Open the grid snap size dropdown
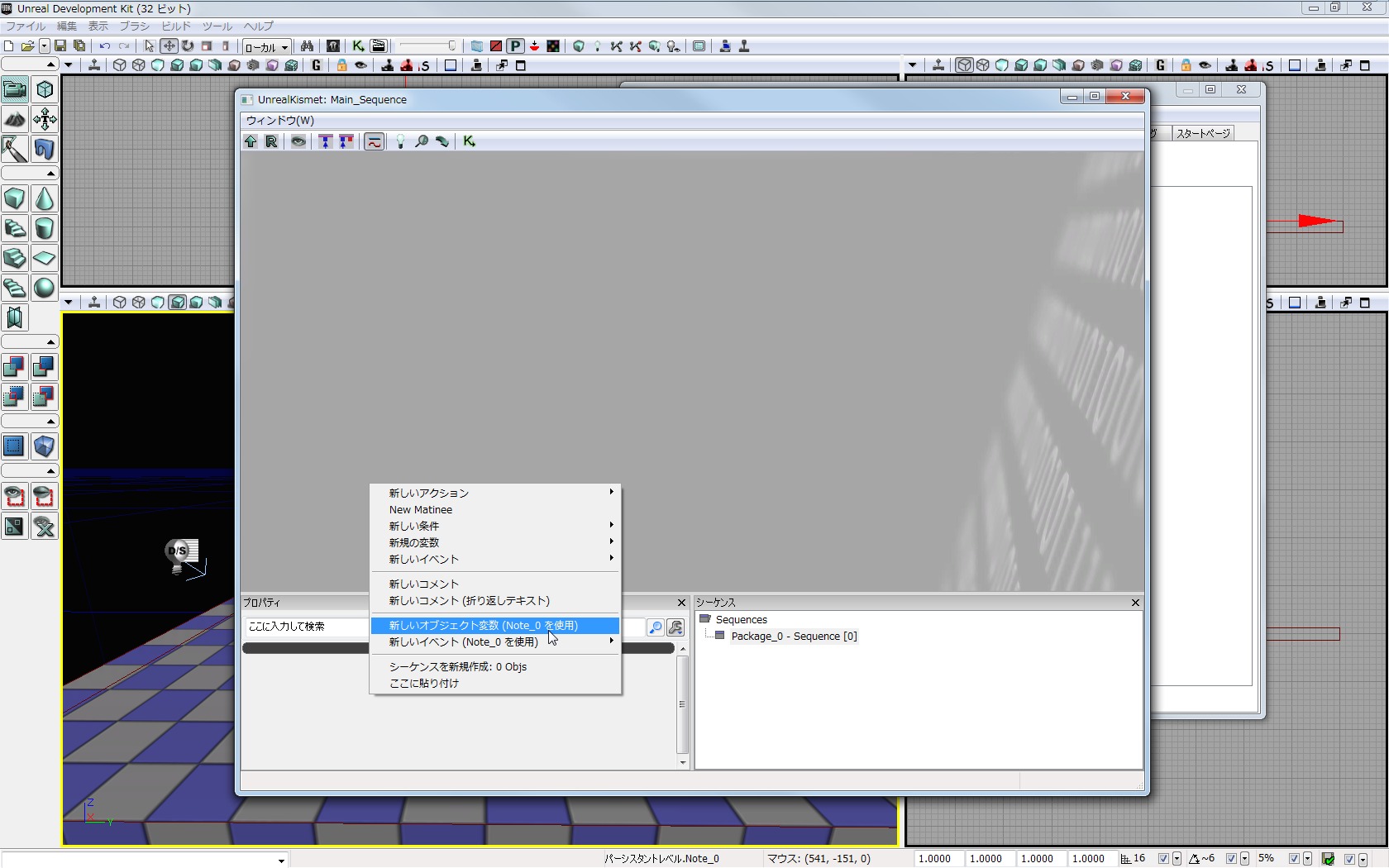Viewport: 1389px width, 868px height. (x=1177, y=859)
